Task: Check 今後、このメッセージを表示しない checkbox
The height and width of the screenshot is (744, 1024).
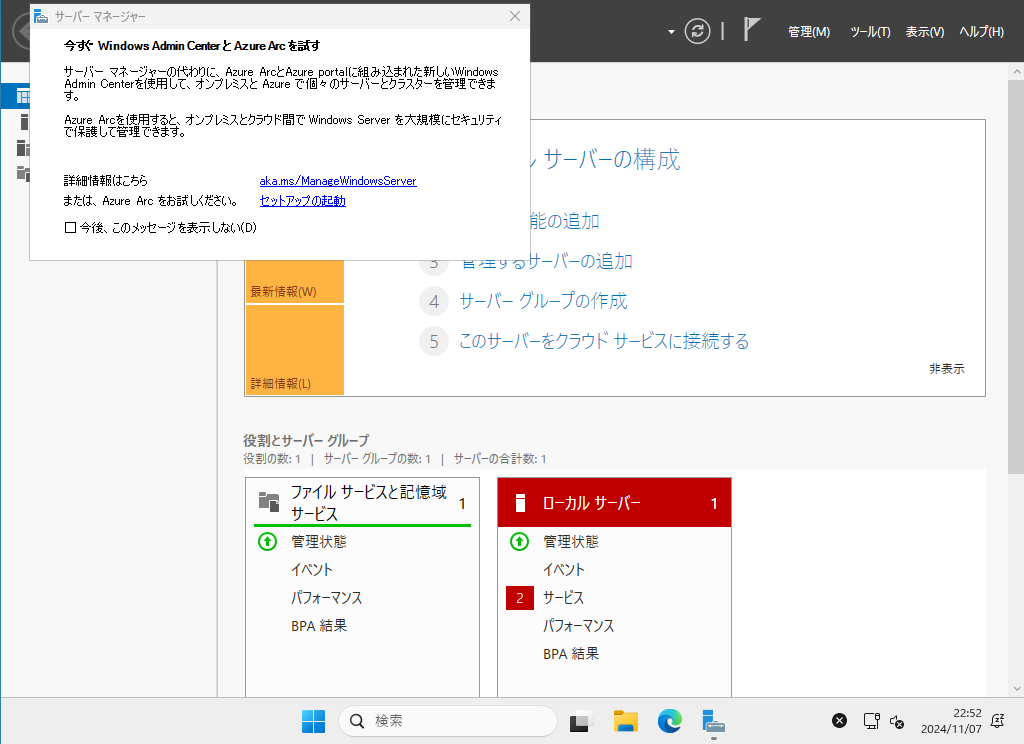Action: [x=71, y=227]
